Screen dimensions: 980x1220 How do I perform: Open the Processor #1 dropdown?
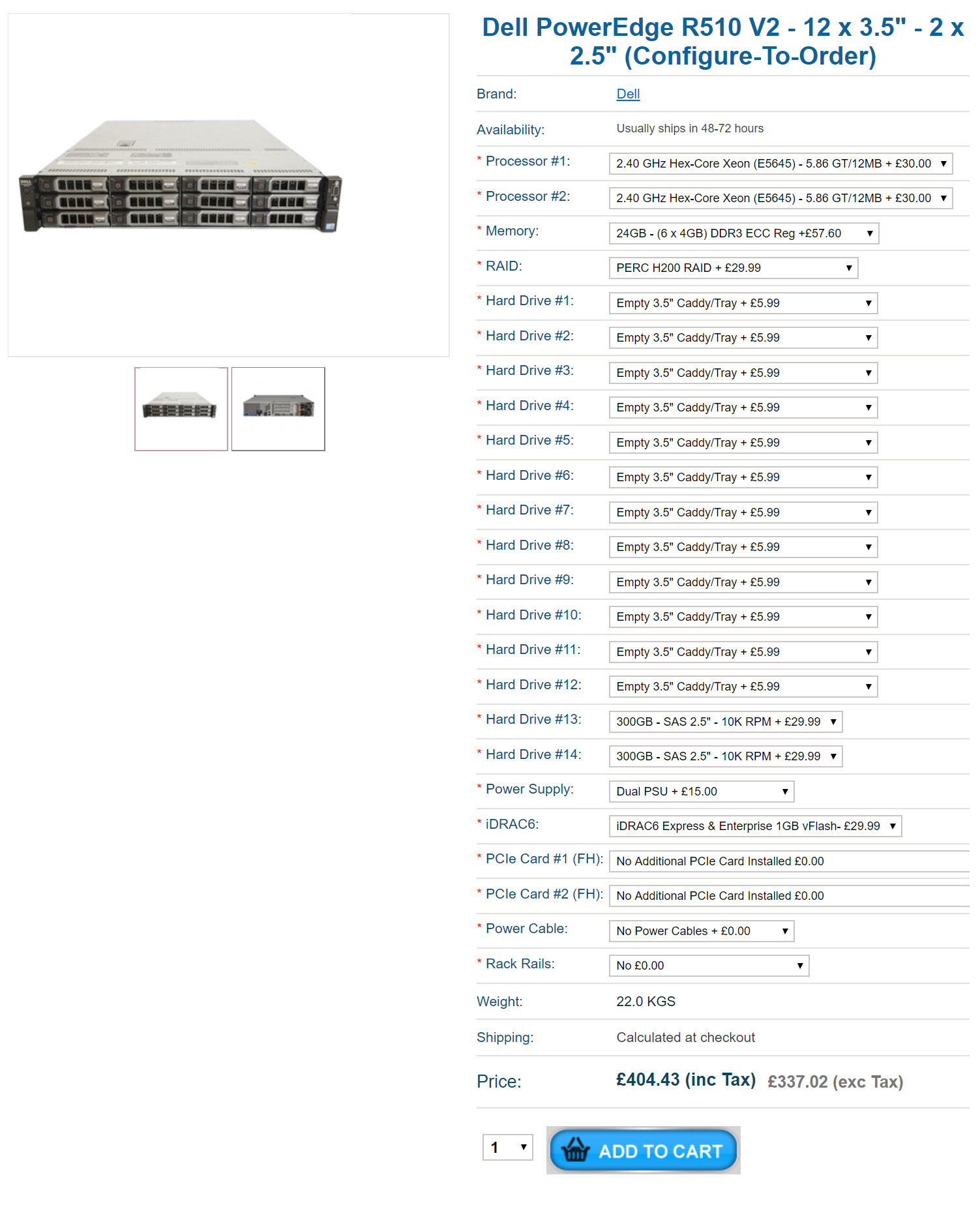tap(780, 164)
